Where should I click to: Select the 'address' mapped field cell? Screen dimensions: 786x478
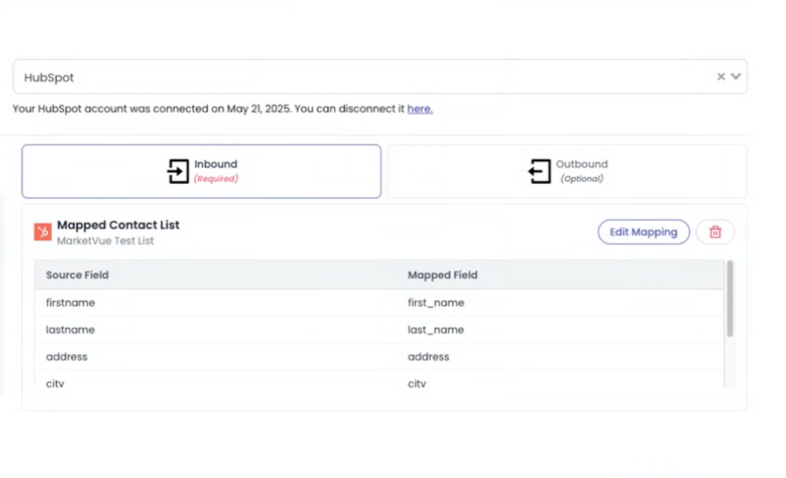pyautogui.click(x=428, y=357)
